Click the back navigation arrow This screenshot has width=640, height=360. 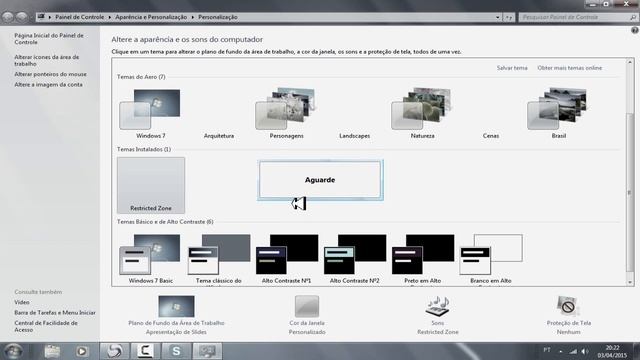point(7,17)
